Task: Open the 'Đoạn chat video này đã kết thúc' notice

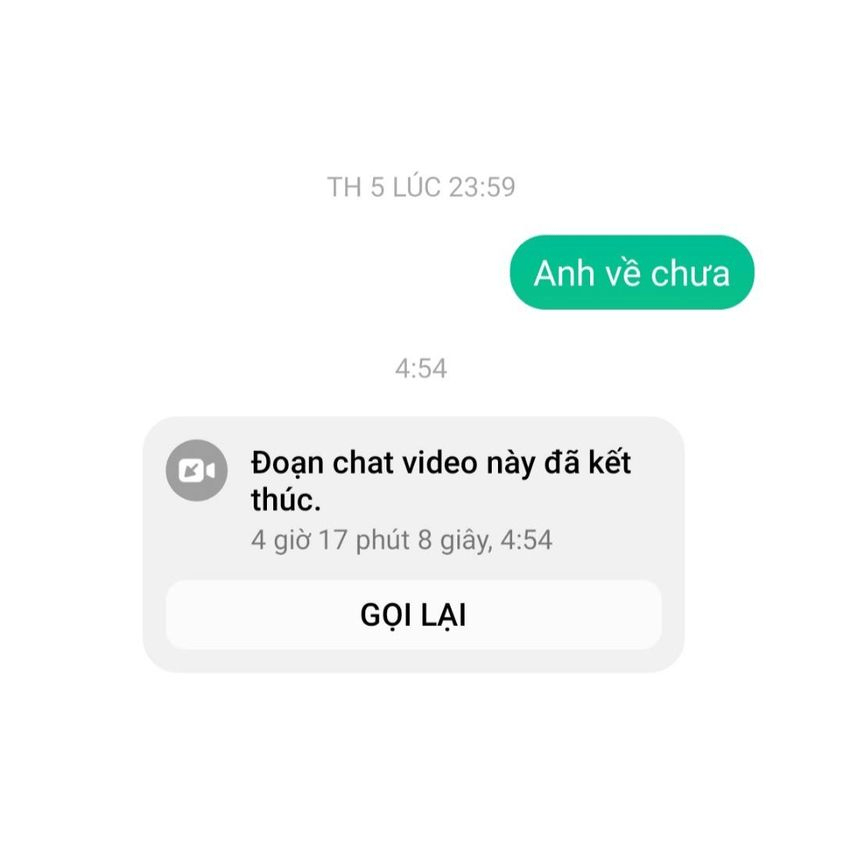Action: [x=441, y=481]
